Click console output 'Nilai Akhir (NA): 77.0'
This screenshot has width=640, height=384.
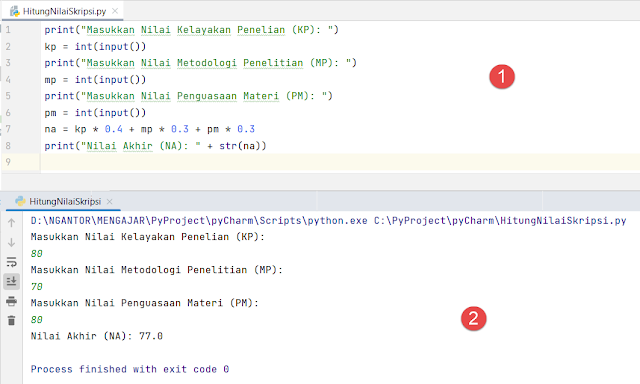coord(97,336)
